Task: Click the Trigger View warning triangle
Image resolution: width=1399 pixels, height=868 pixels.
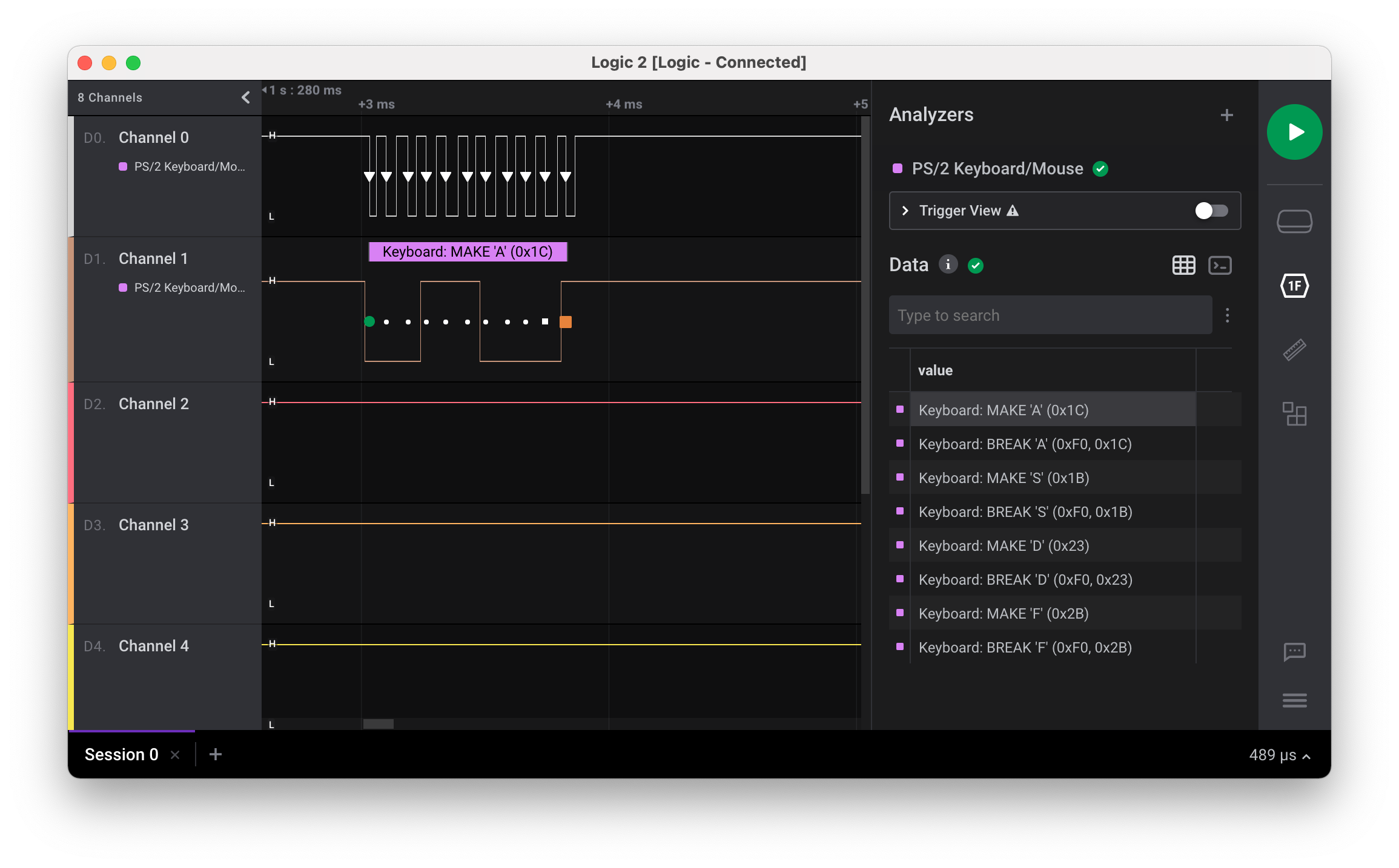Action: coord(1013,211)
